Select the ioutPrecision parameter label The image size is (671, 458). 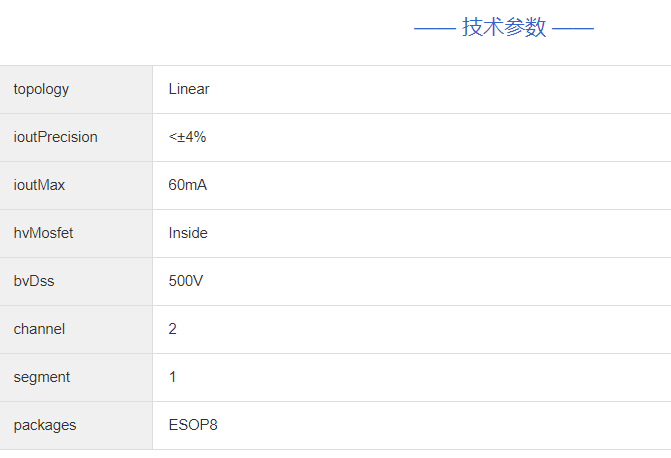(x=55, y=137)
